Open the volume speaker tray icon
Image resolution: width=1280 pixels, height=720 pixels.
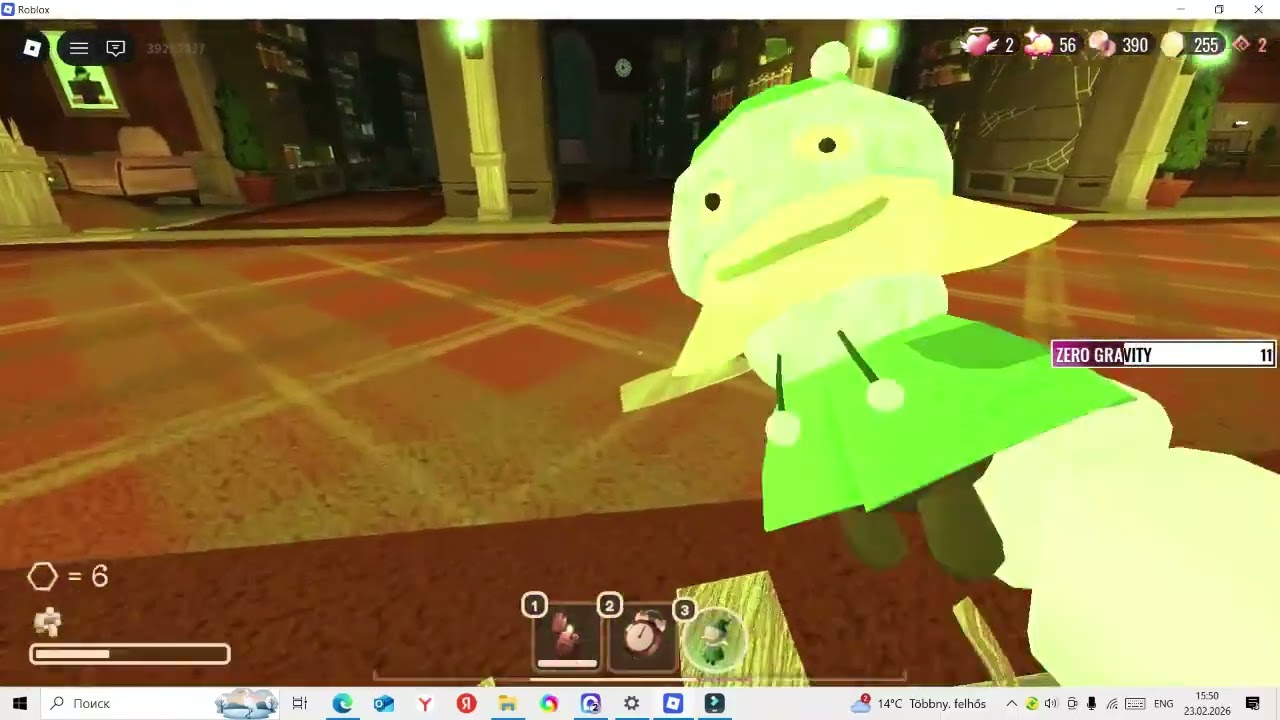pos(1051,703)
